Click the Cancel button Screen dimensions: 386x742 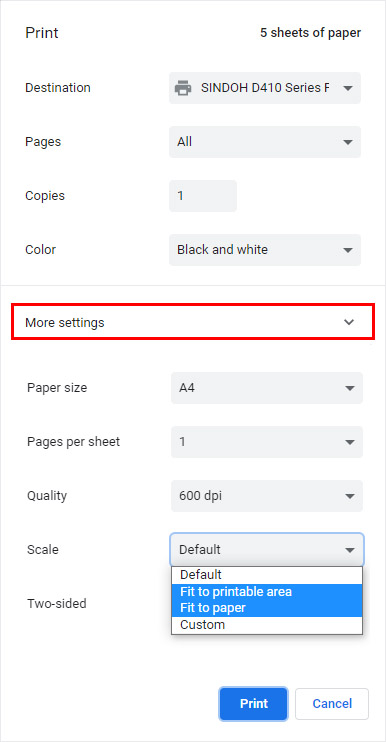click(332, 704)
